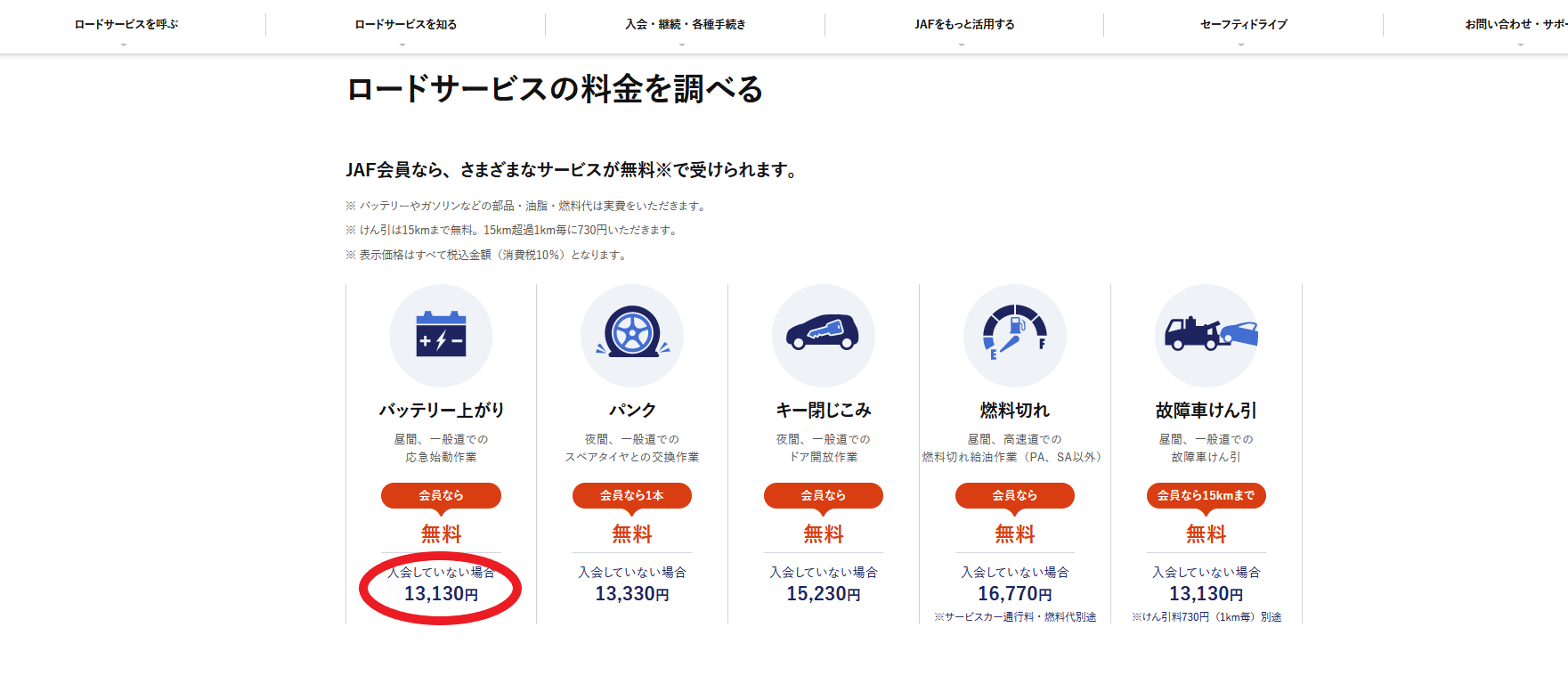1568x676 pixels.
Task: Click the 会員なら1本 badge under パンク
Action: tap(632, 495)
